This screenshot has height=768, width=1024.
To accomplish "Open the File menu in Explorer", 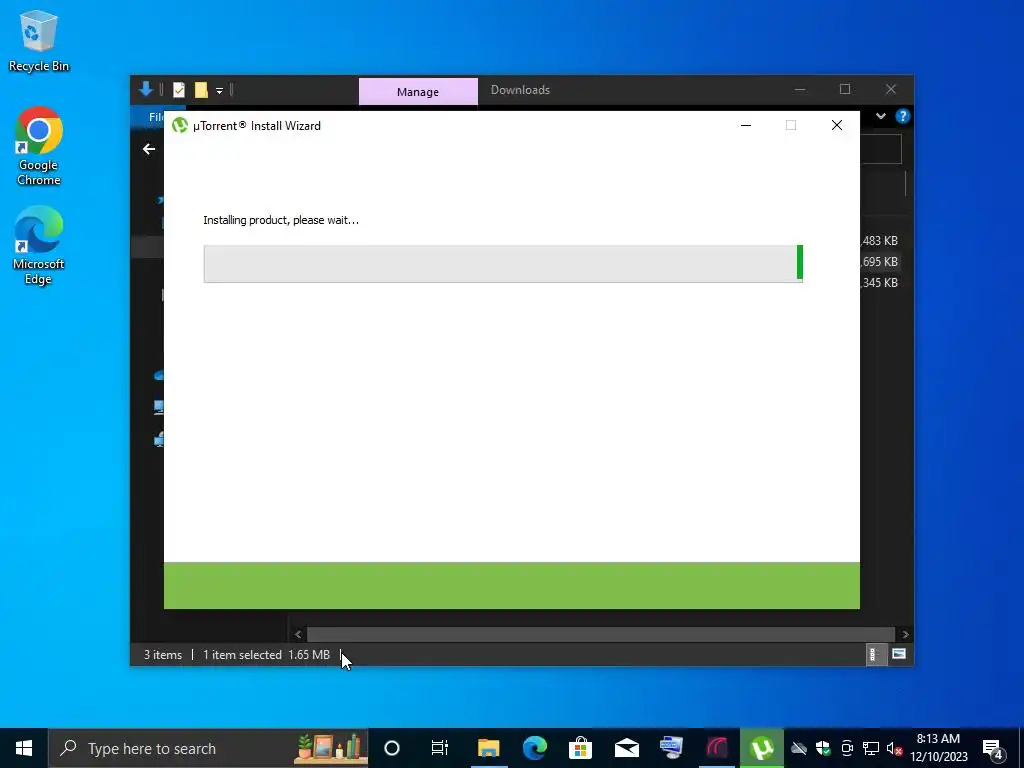I will [x=155, y=117].
